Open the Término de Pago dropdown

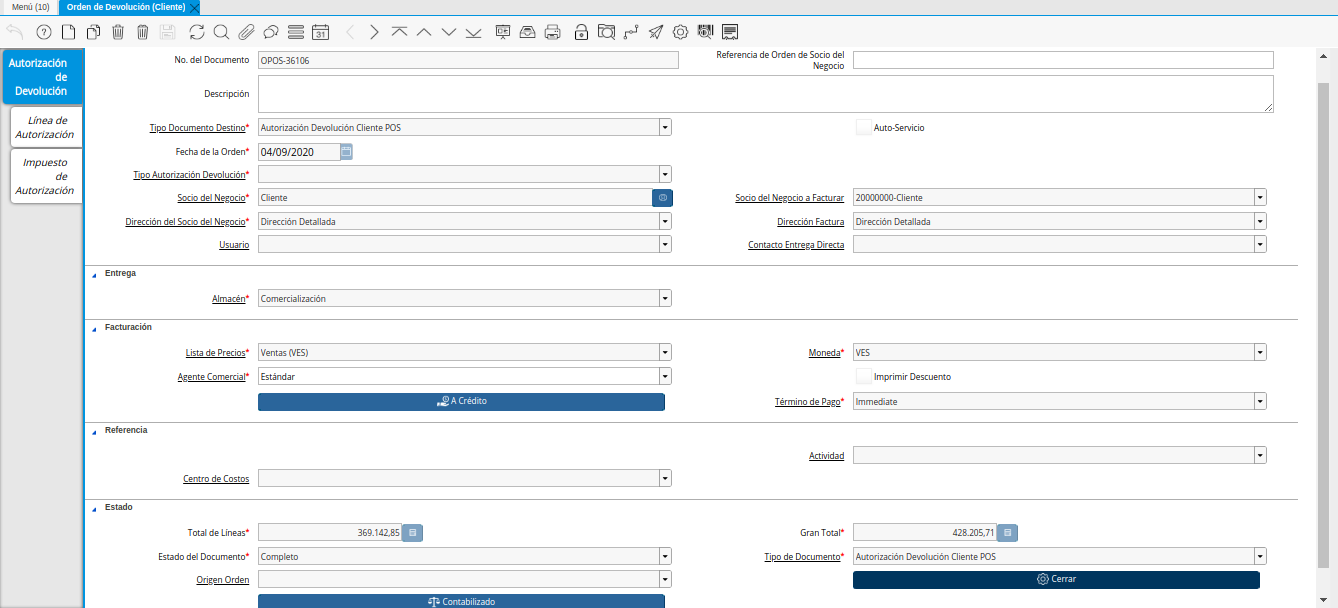pos(1260,401)
